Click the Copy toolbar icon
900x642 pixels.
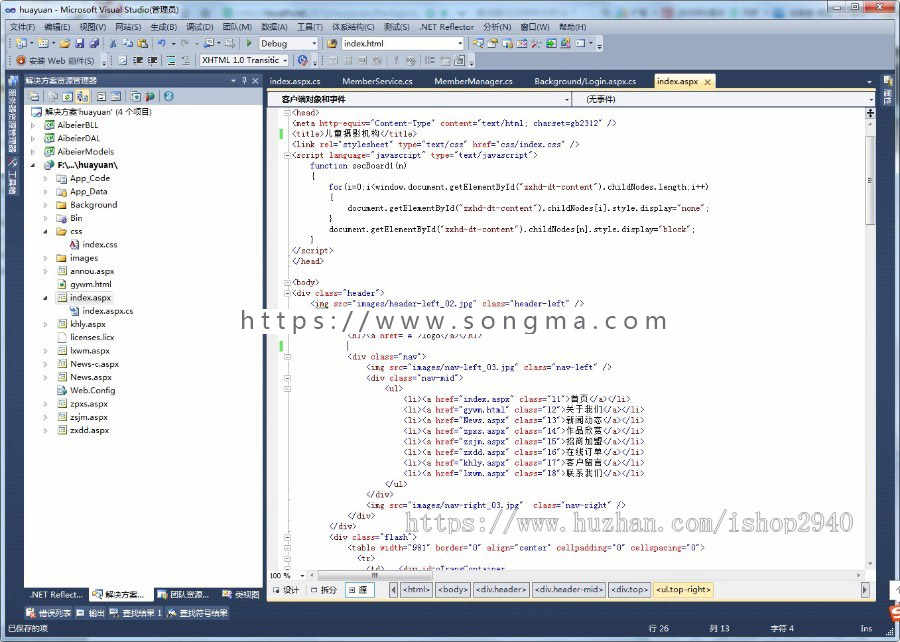point(127,44)
